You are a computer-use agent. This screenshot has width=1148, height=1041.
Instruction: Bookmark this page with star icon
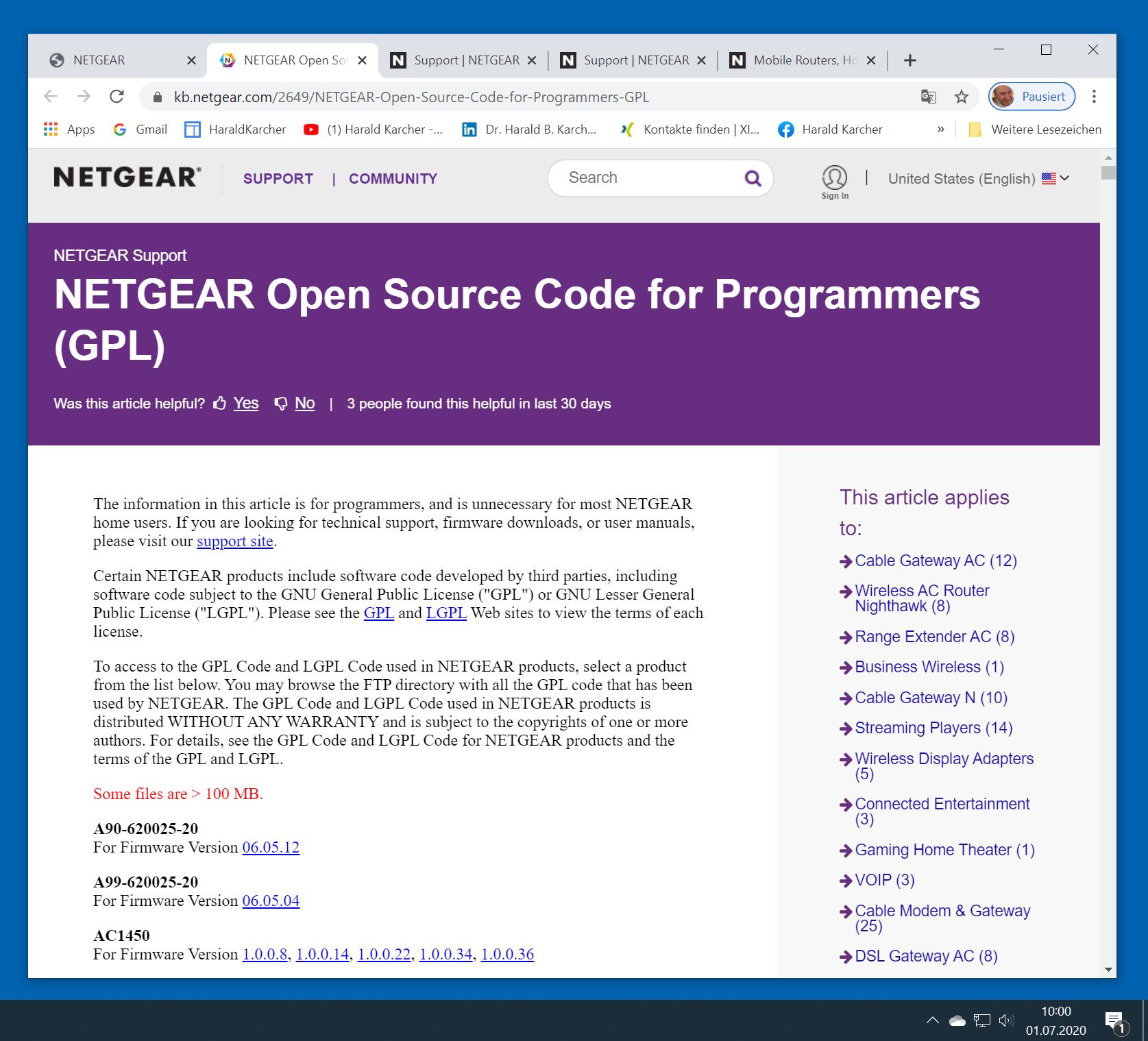tap(962, 97)
